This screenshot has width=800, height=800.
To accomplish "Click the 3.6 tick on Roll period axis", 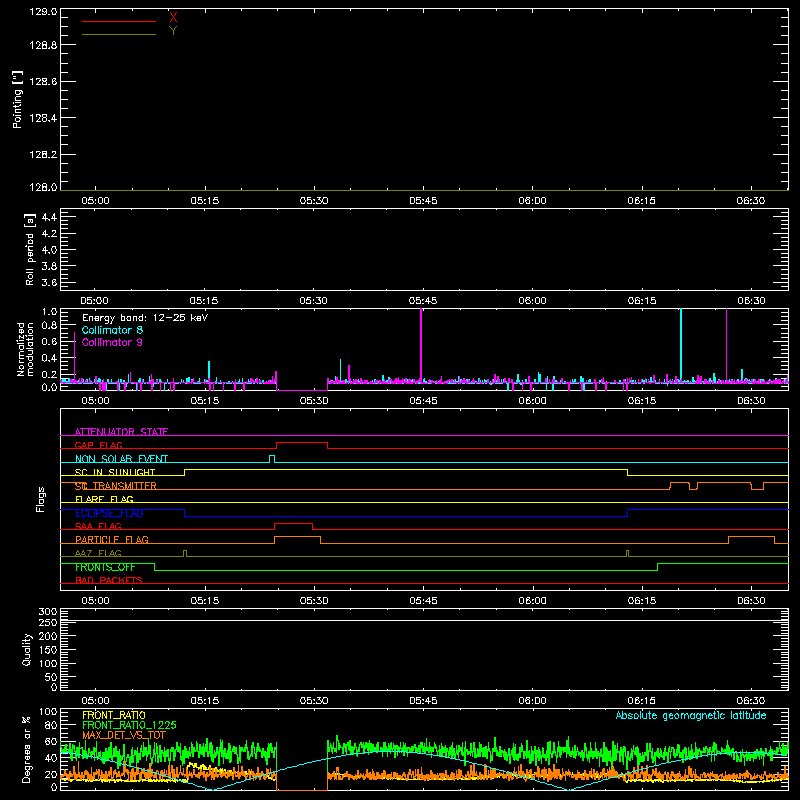I will click(x=49, y=282).
